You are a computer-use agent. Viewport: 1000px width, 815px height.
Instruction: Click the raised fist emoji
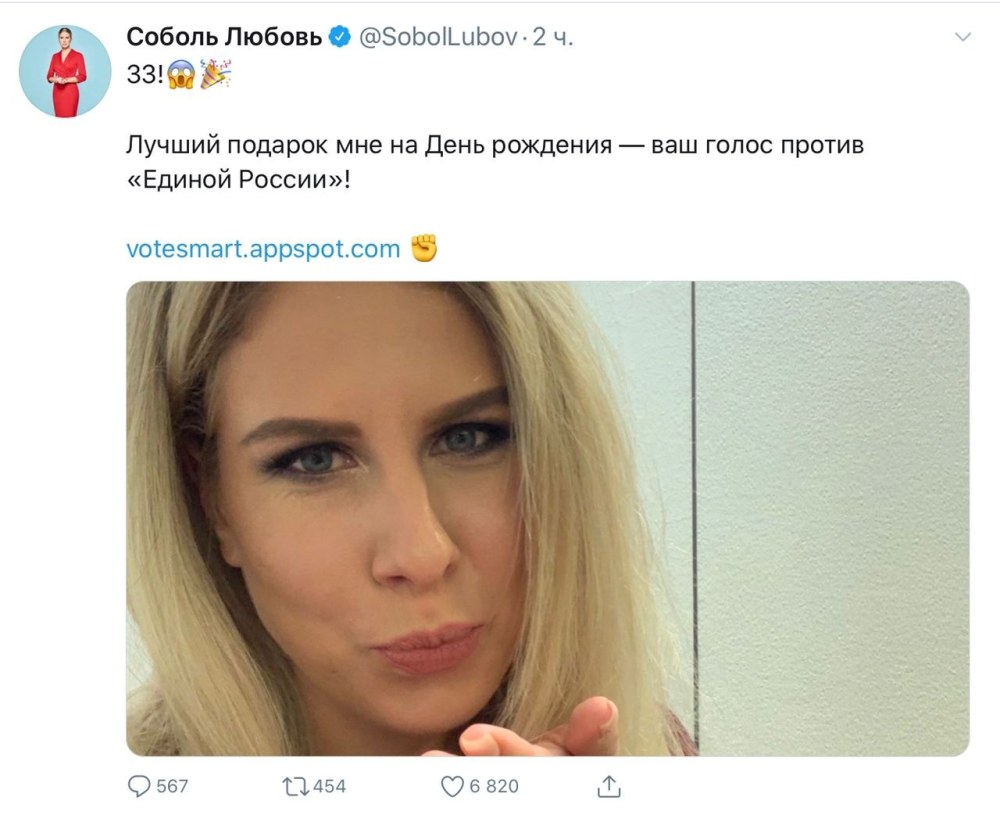[424, 248]
